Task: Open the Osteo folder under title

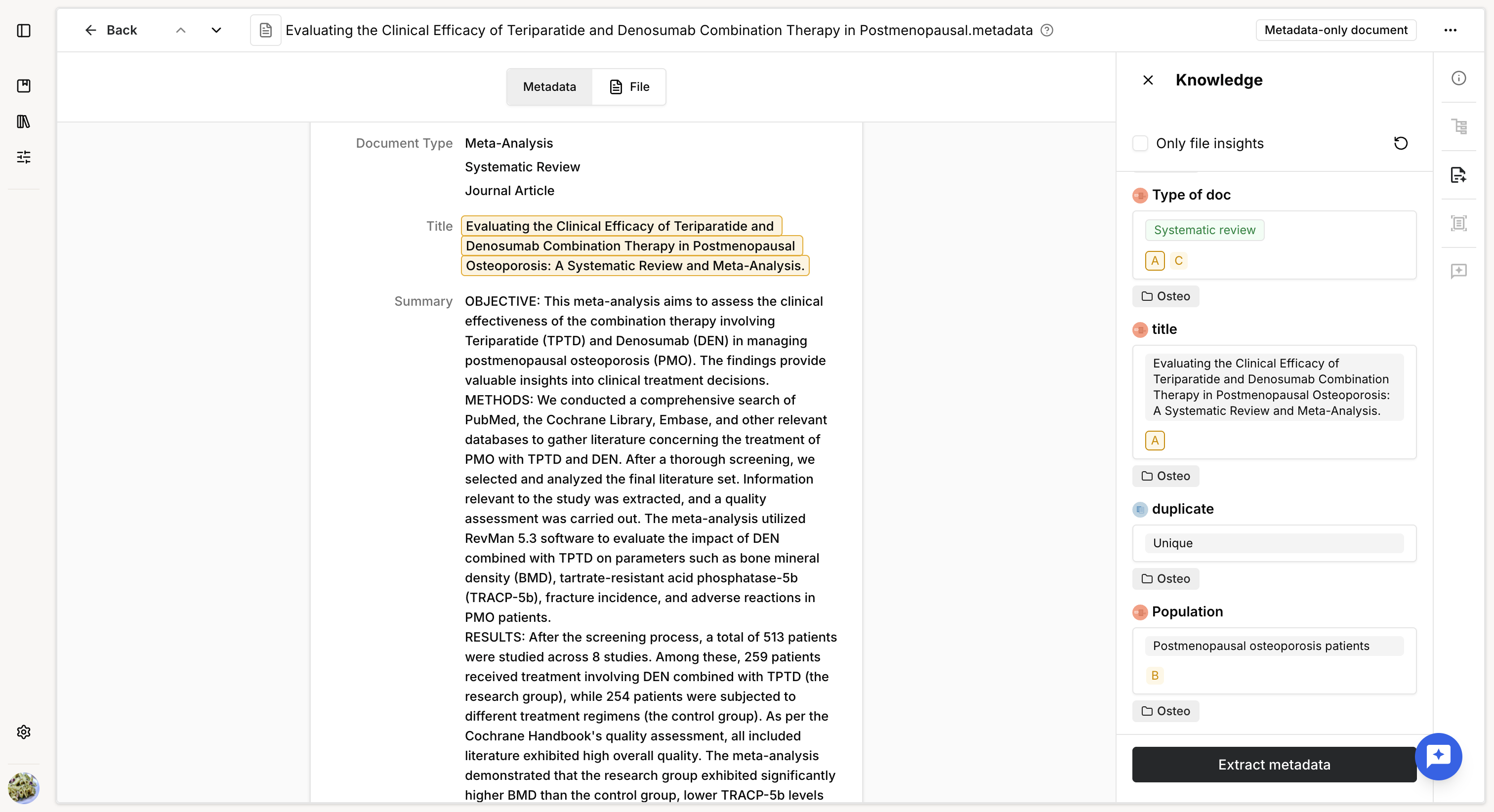Action: pyautogui.click(x=1166, y=476)
